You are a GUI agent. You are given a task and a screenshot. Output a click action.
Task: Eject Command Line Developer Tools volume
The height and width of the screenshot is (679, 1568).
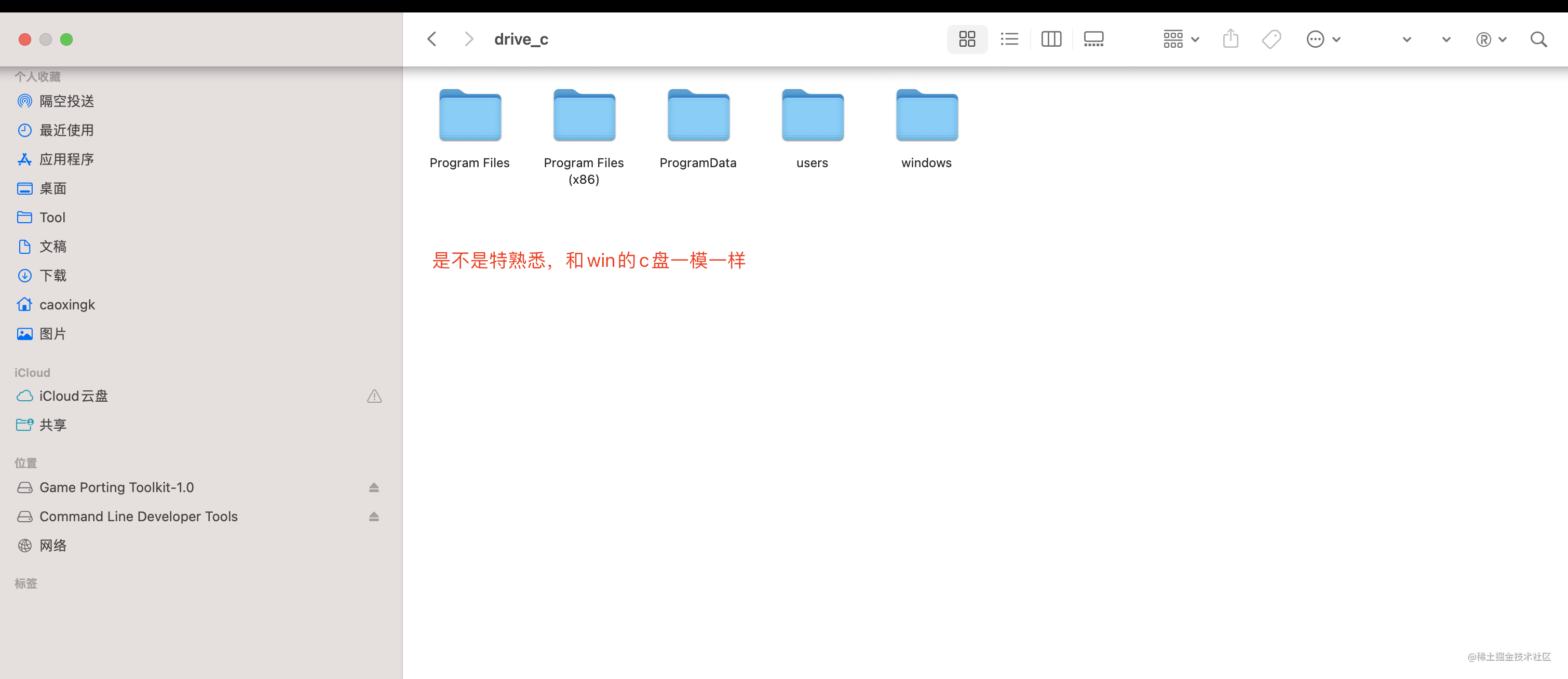coord(374,517)
